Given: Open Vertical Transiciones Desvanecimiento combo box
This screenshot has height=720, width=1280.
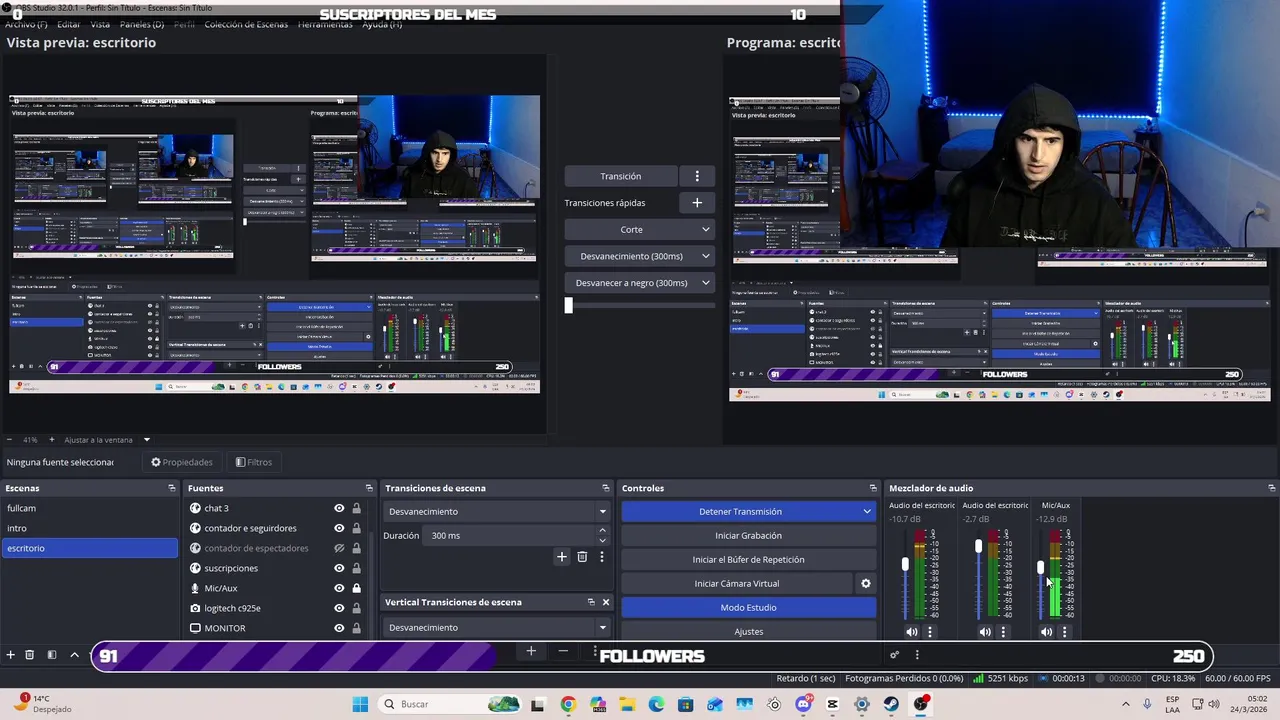Looking at the screenshot, I should click(x=497, y=628).
